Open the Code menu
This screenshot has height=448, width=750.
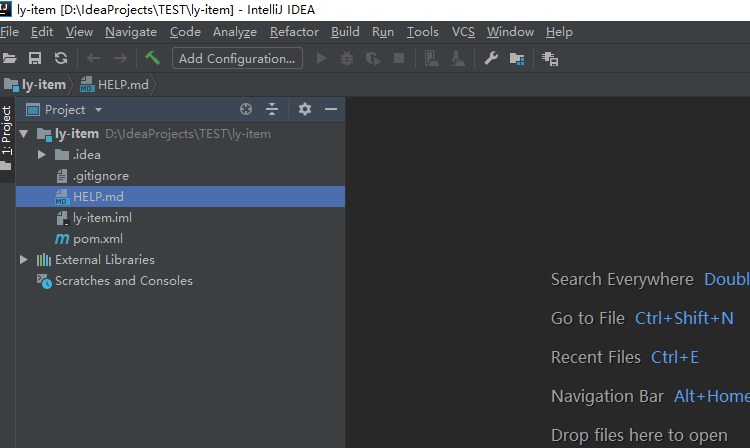point(185,32)
